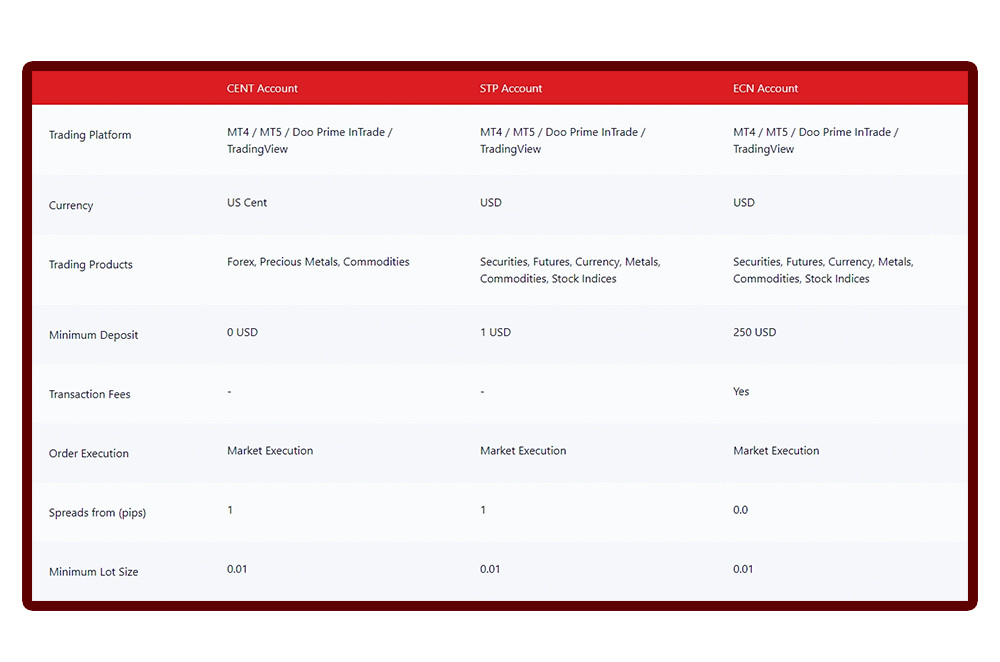Select the STP Account trading platform text
The width and height of the screenshot is (1000, 662).
(562, 141)
